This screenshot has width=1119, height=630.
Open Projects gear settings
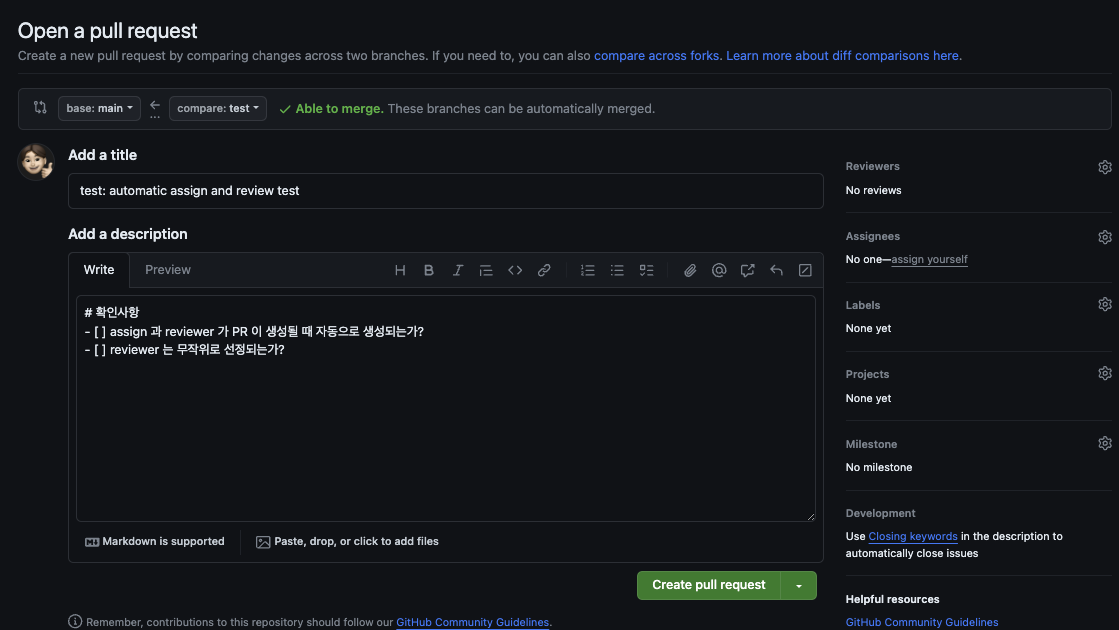[x=1105, y=374]
